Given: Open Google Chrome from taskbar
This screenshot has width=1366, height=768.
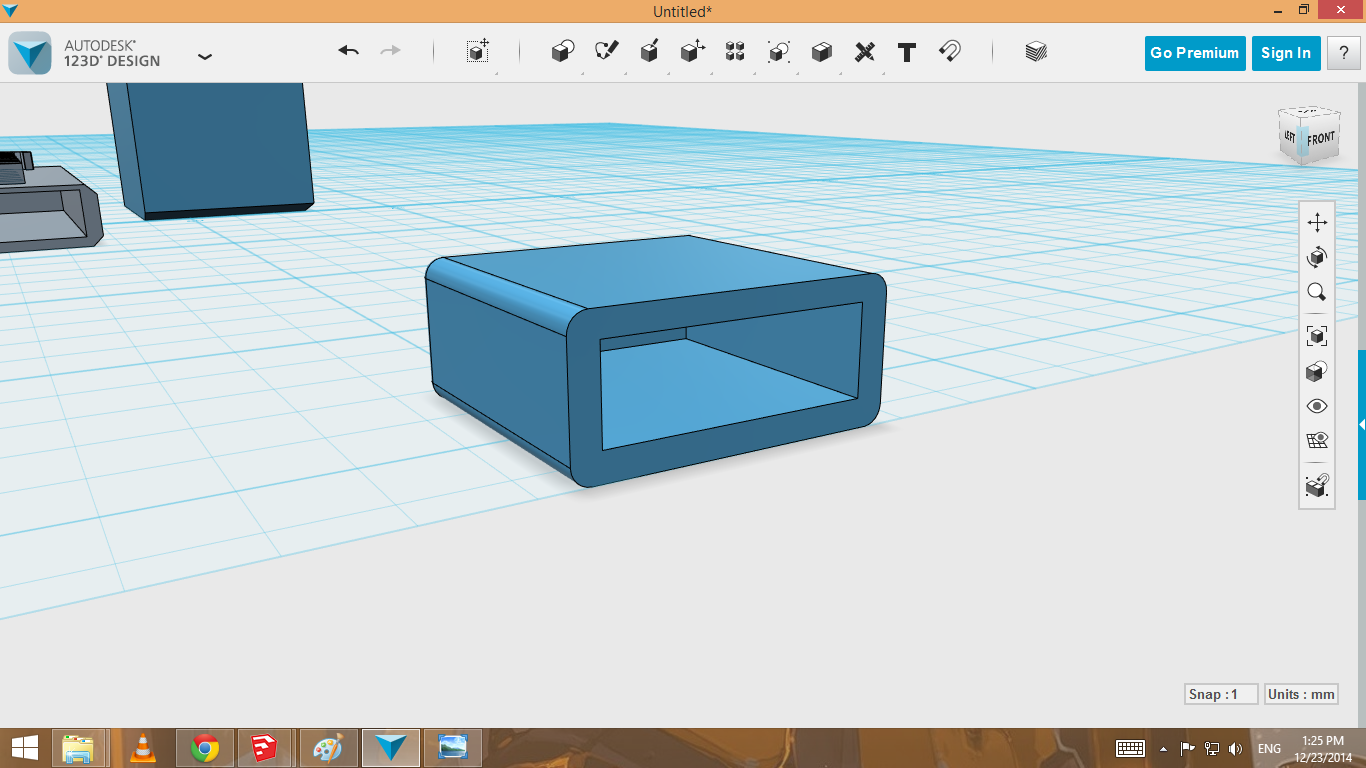Looking at the screenshot, I should tap(205, 748).
